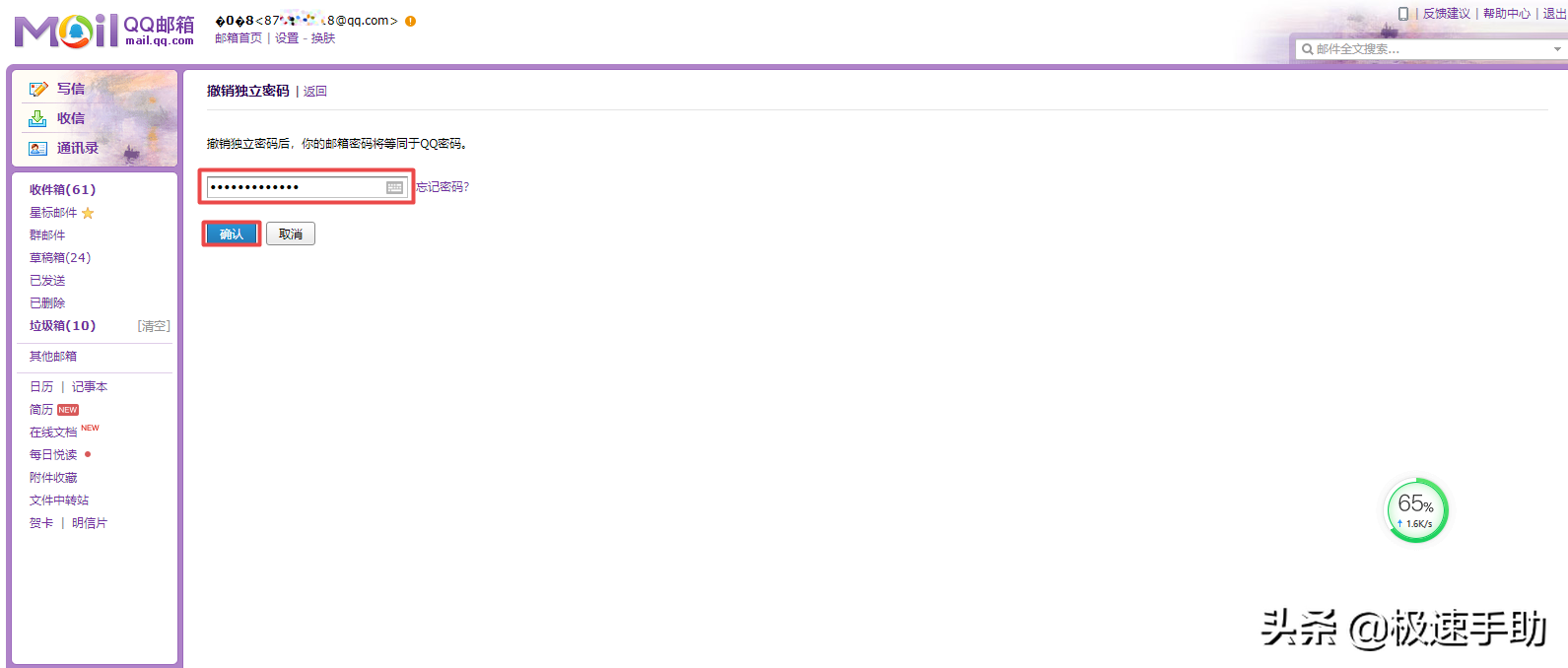Click the compose (写信) pencil icon
The height and width of the screenshot is (668, 1568).
tap(38, 90)
